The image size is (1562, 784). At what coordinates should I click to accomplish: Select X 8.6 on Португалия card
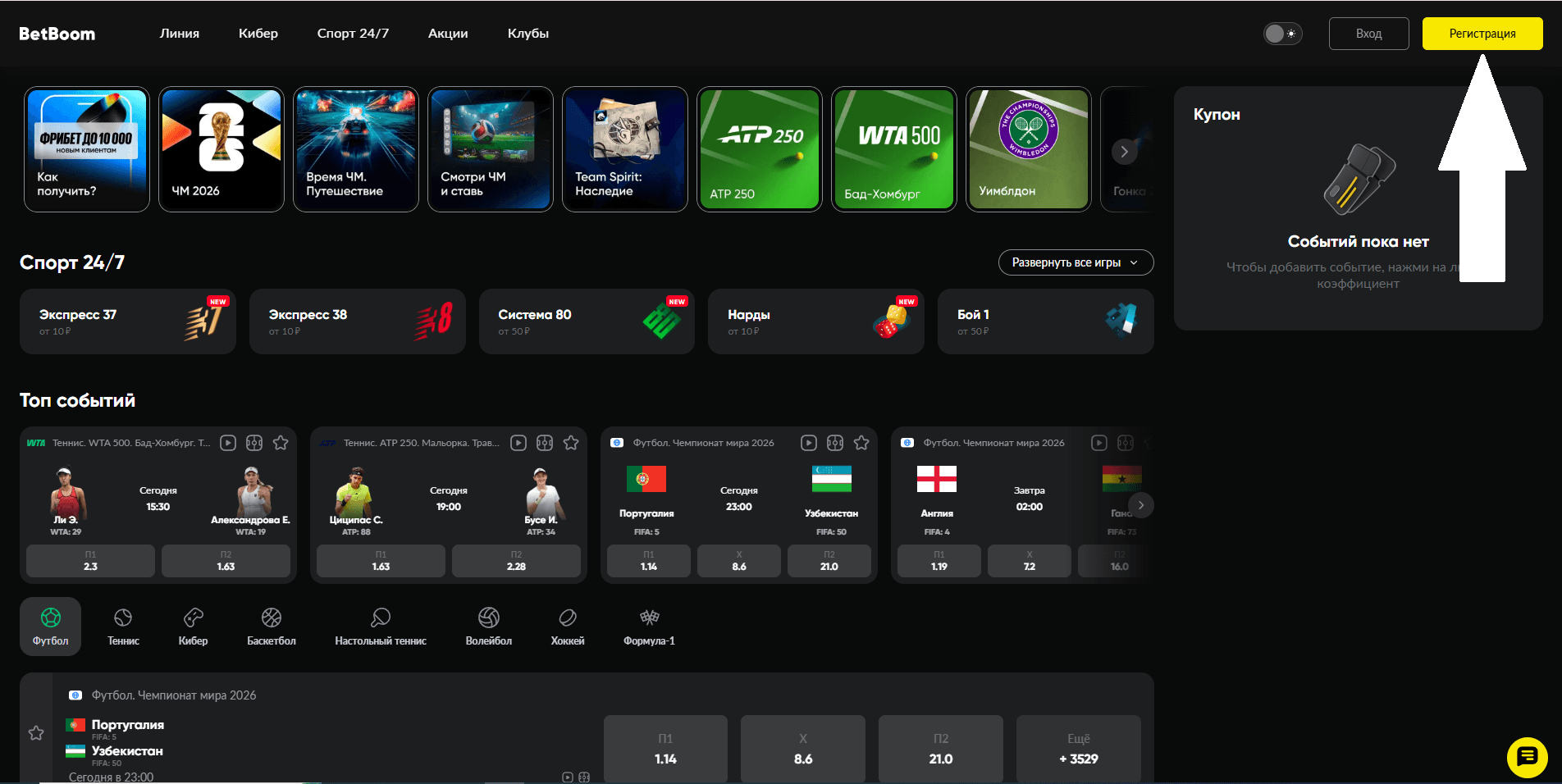coord(739,561)
